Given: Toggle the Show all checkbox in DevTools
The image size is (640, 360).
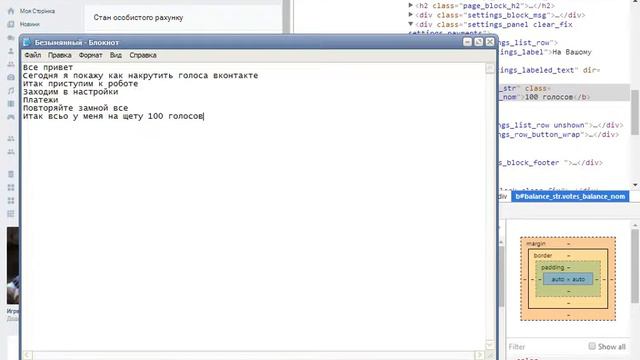Looking at the screenshot, I should 592,346.
